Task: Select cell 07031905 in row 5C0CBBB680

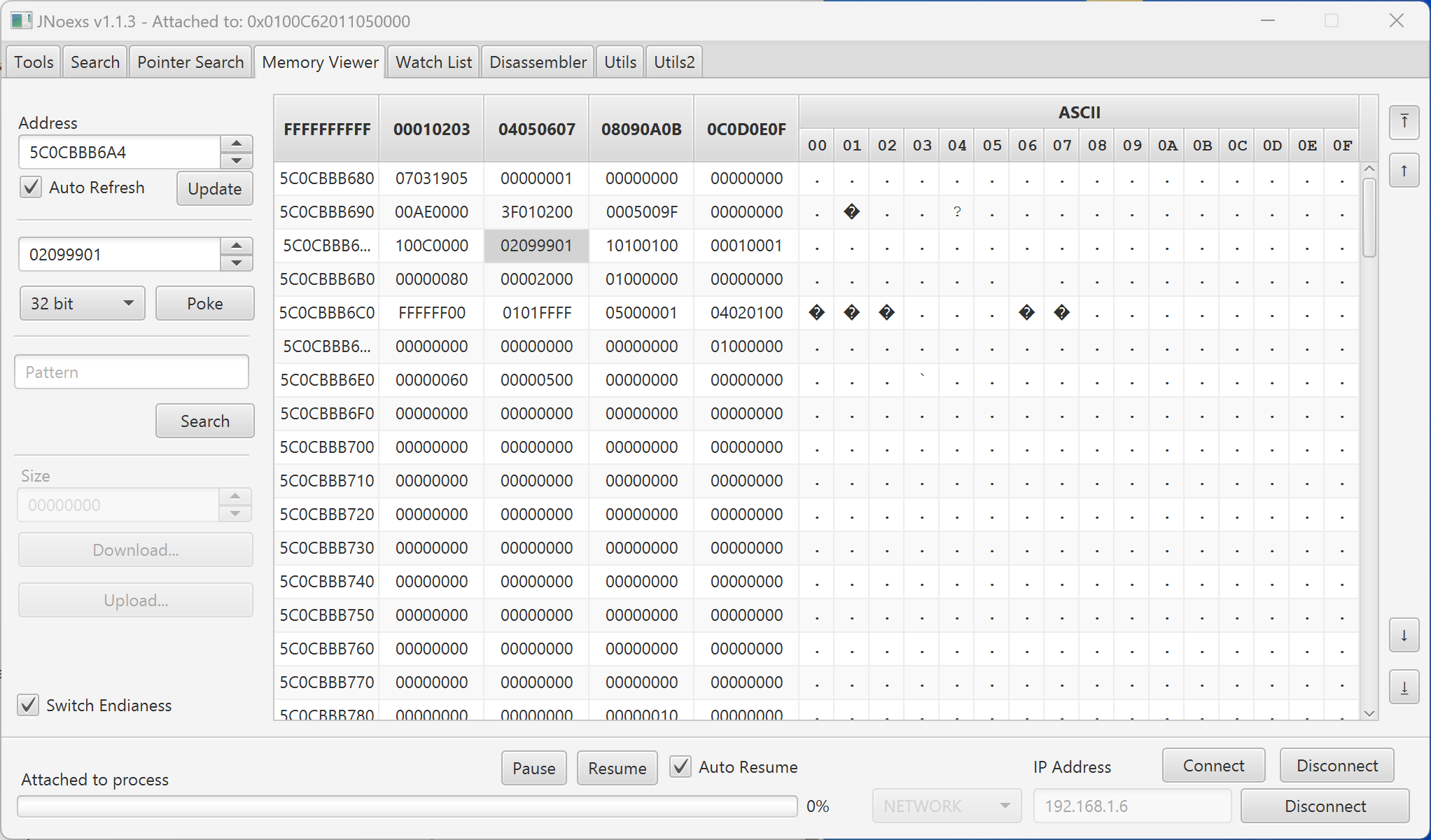Action: [x=431, y=178]
